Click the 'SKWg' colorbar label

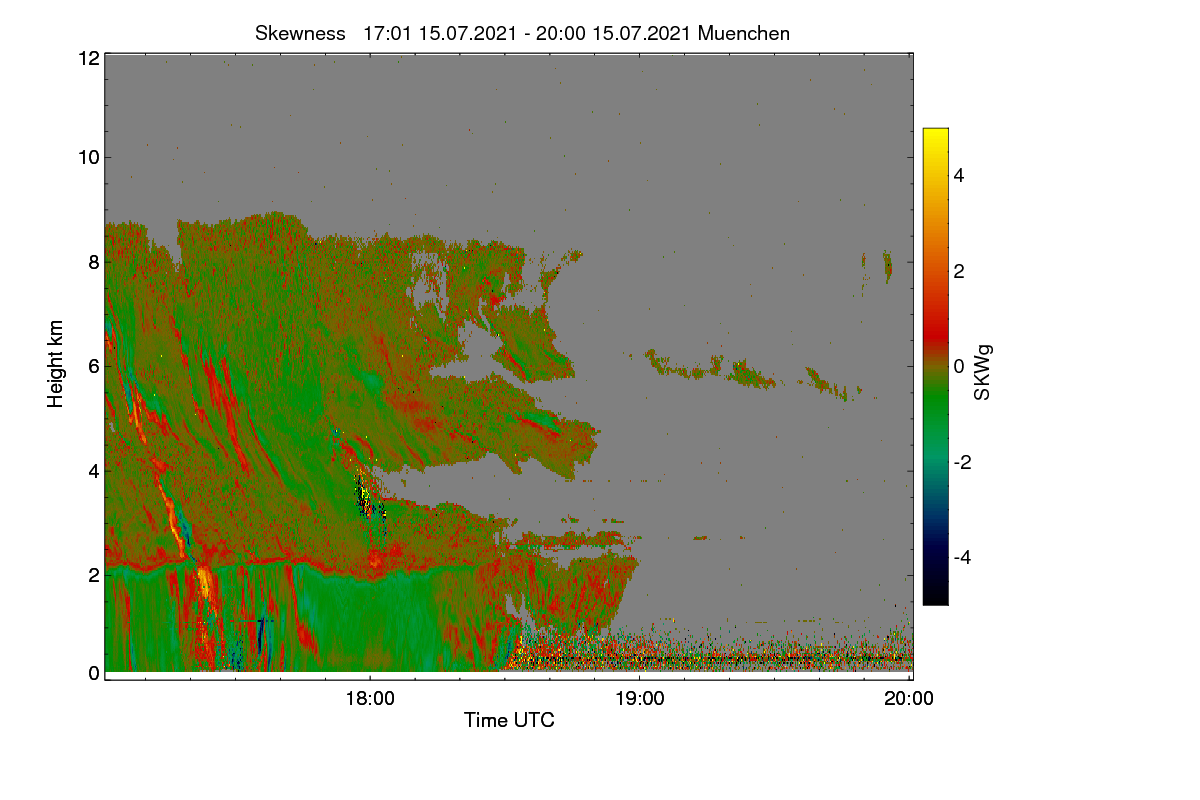pyautogui.click(x=982, y=373)
